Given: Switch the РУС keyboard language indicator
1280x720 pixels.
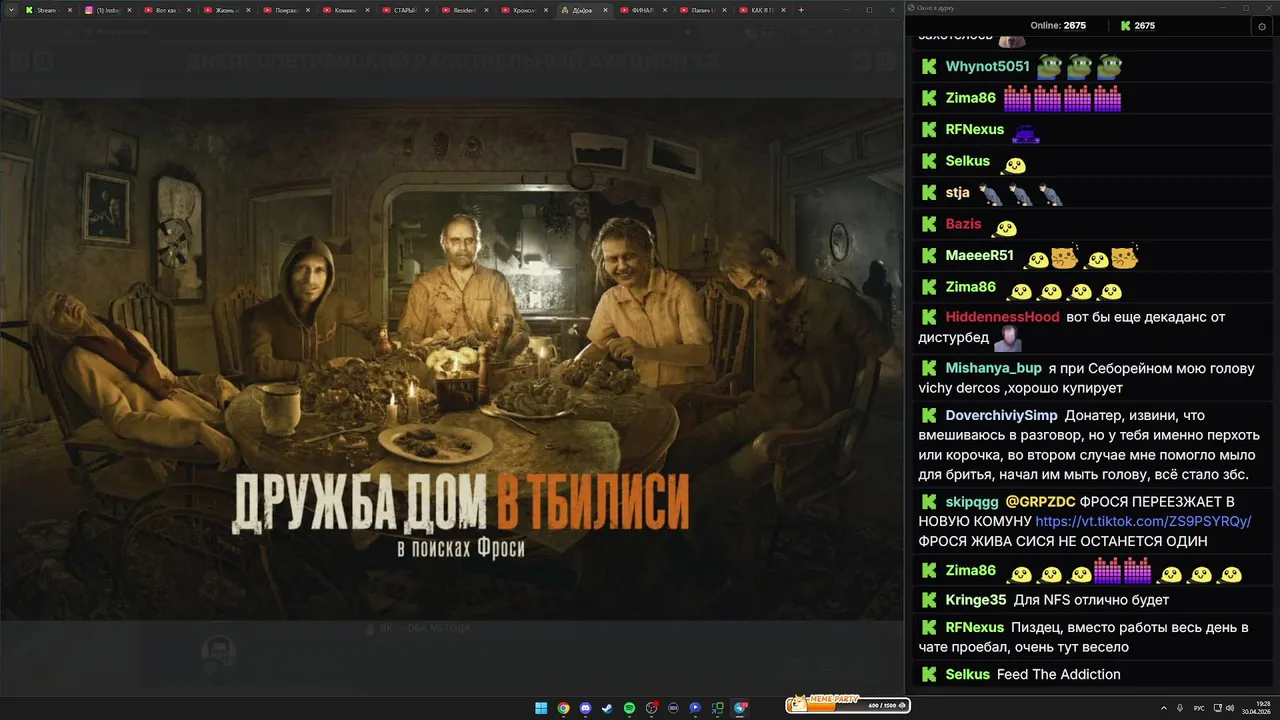Looking at the screenshot, I should coord(1199,708).
